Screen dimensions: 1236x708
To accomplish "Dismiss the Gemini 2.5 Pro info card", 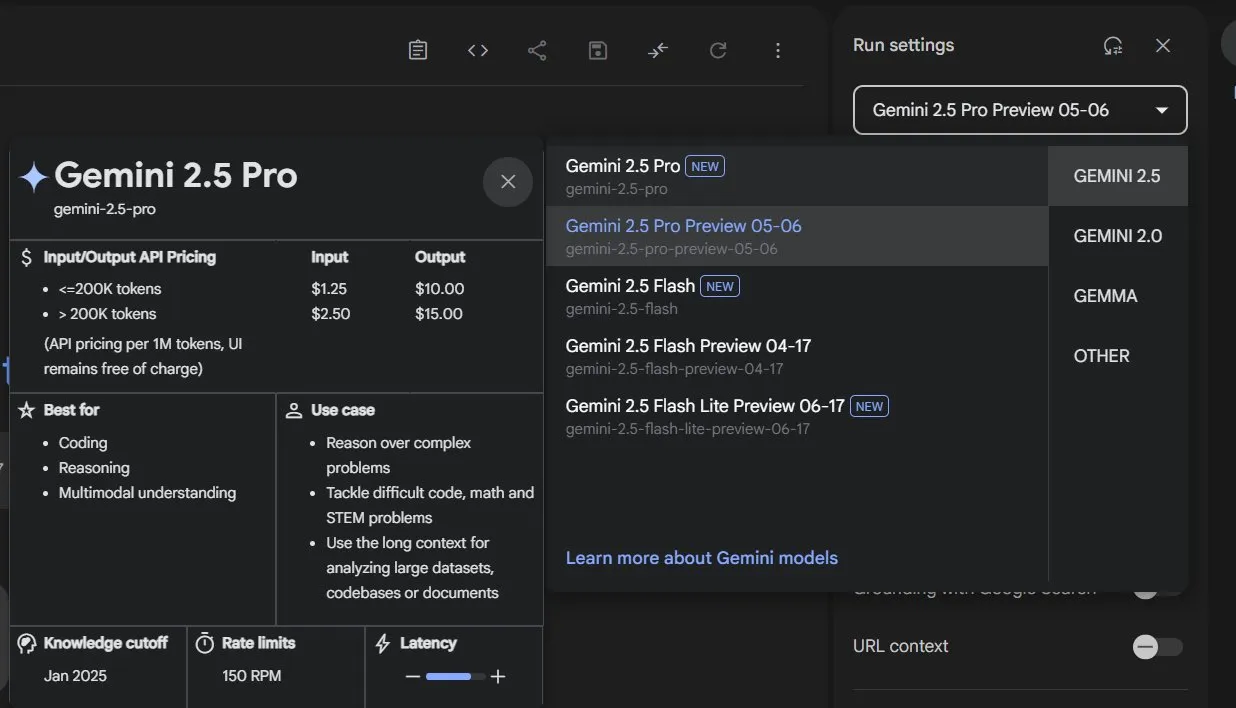I will tap(508, 181).
